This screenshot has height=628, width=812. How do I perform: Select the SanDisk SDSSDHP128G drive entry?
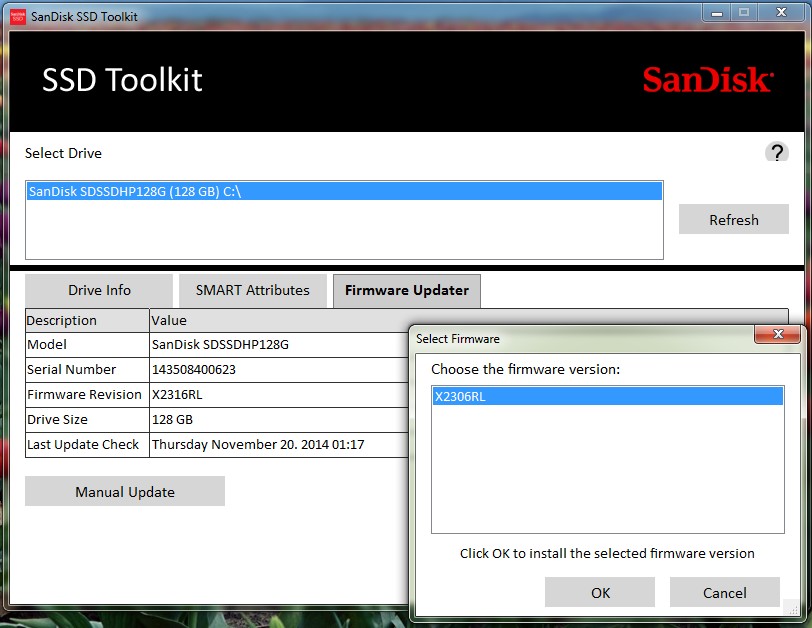pos(344,191)
